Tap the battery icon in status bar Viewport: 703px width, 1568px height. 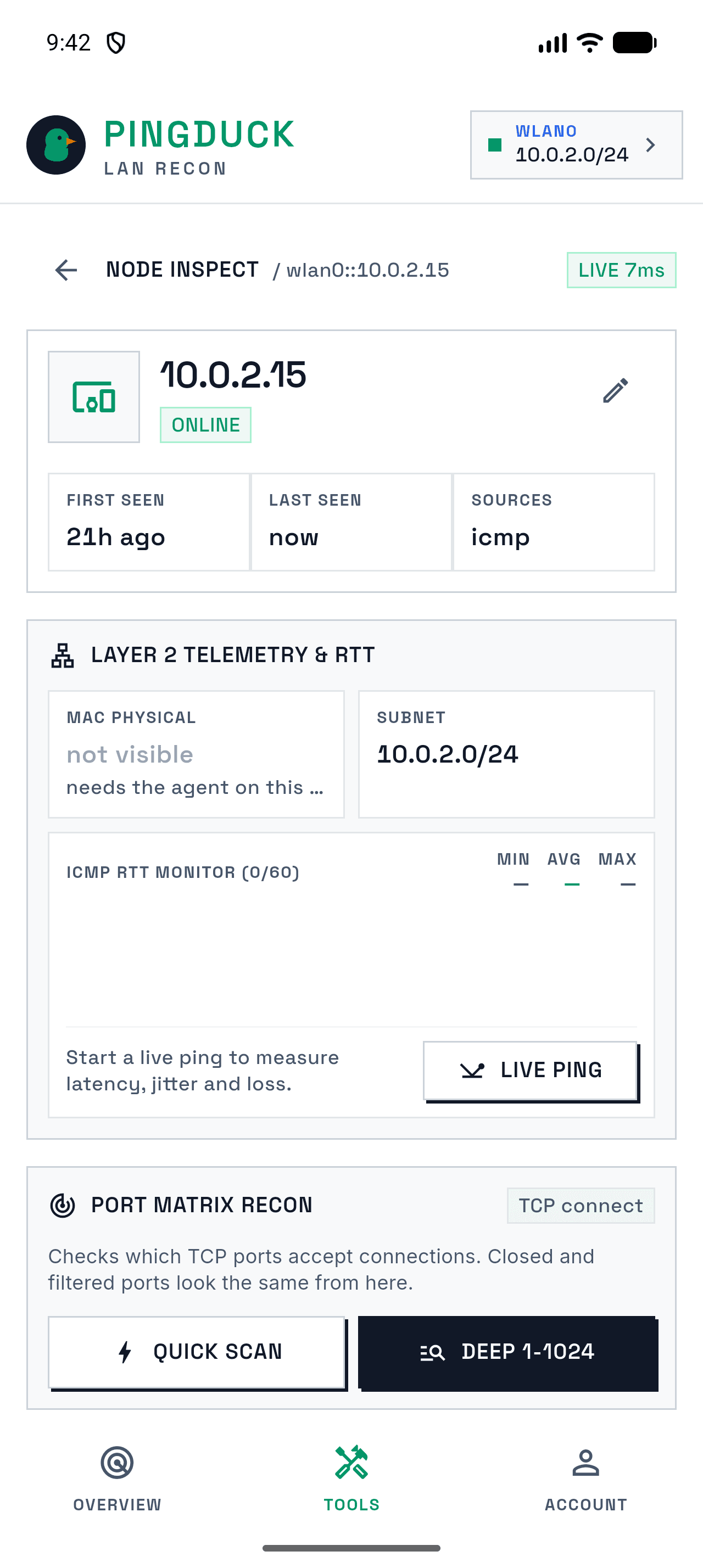click(x=634, y=43)
